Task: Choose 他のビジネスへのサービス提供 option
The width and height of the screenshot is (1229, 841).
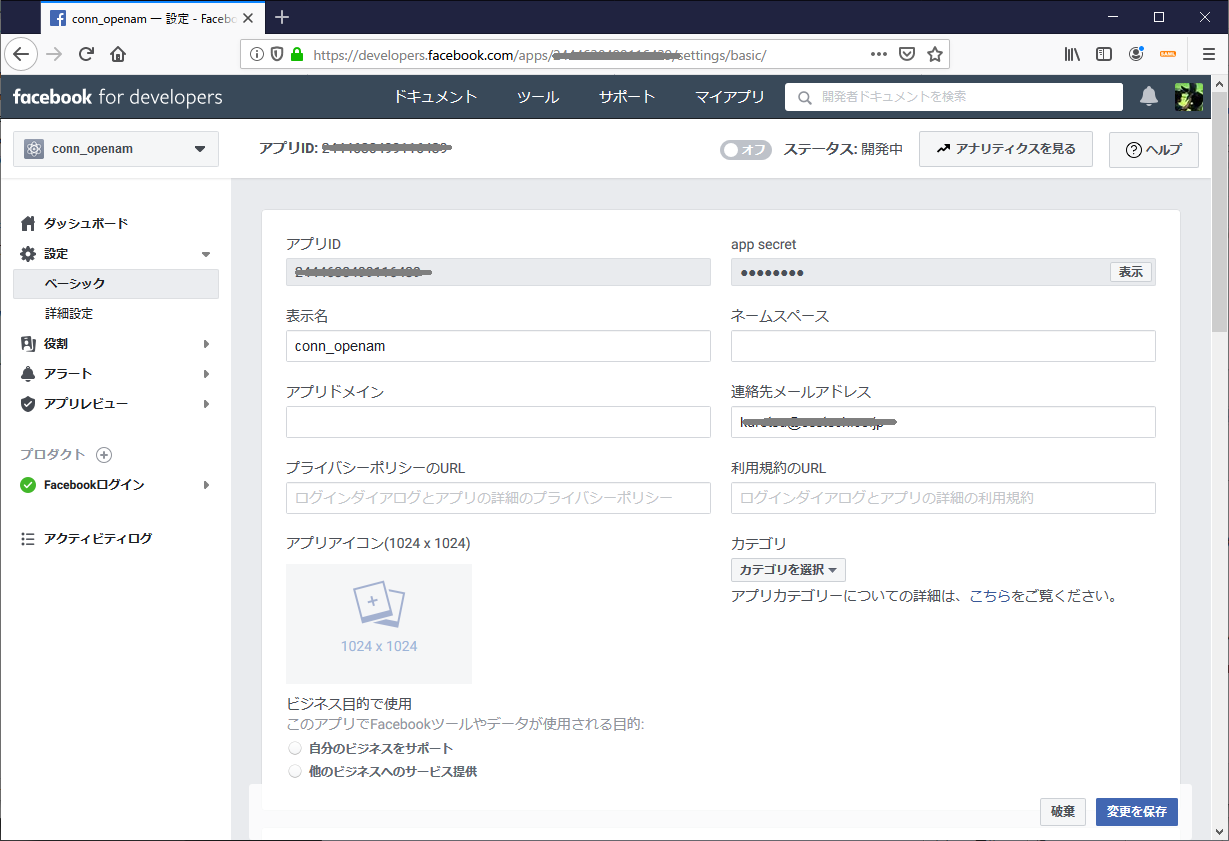Action: (x=295, y=771)
